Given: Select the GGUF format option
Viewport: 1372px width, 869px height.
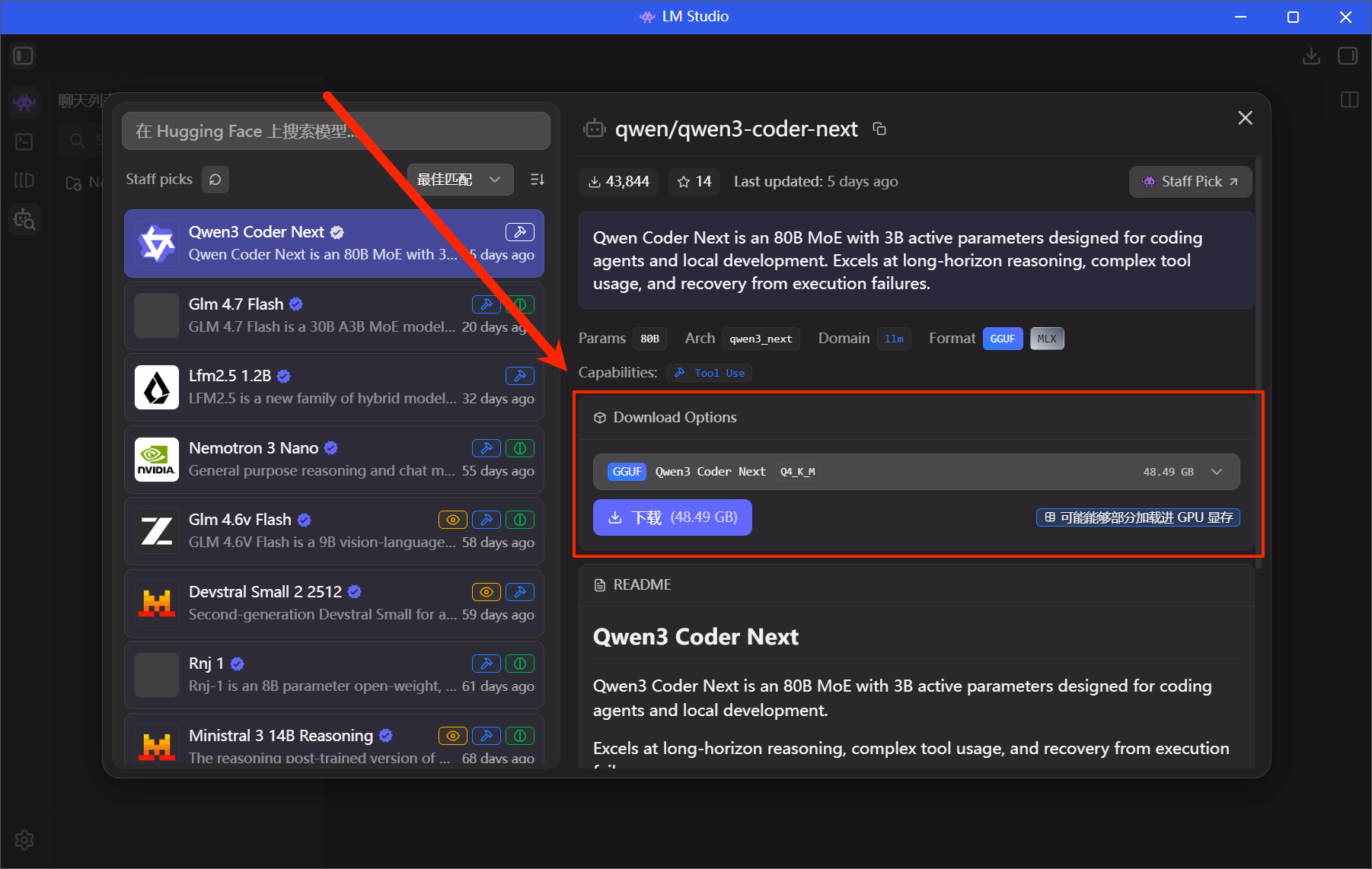Looking at the screenshot, I should [x=1003, y=339].
